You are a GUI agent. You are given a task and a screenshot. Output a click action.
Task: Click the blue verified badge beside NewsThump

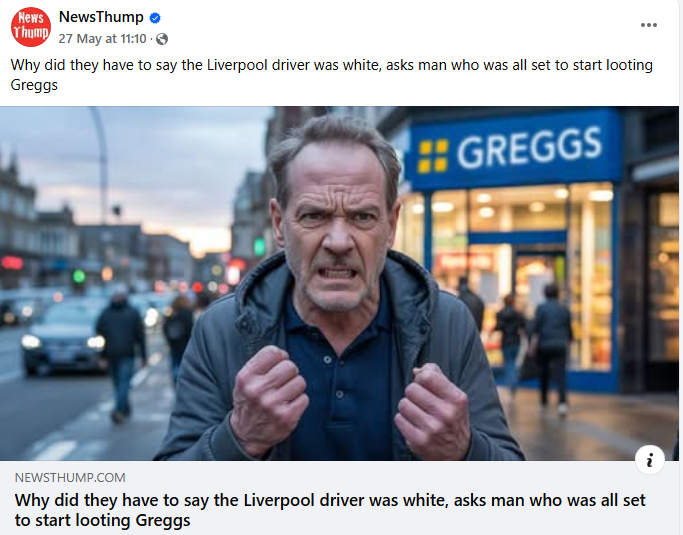coord(155,18)
